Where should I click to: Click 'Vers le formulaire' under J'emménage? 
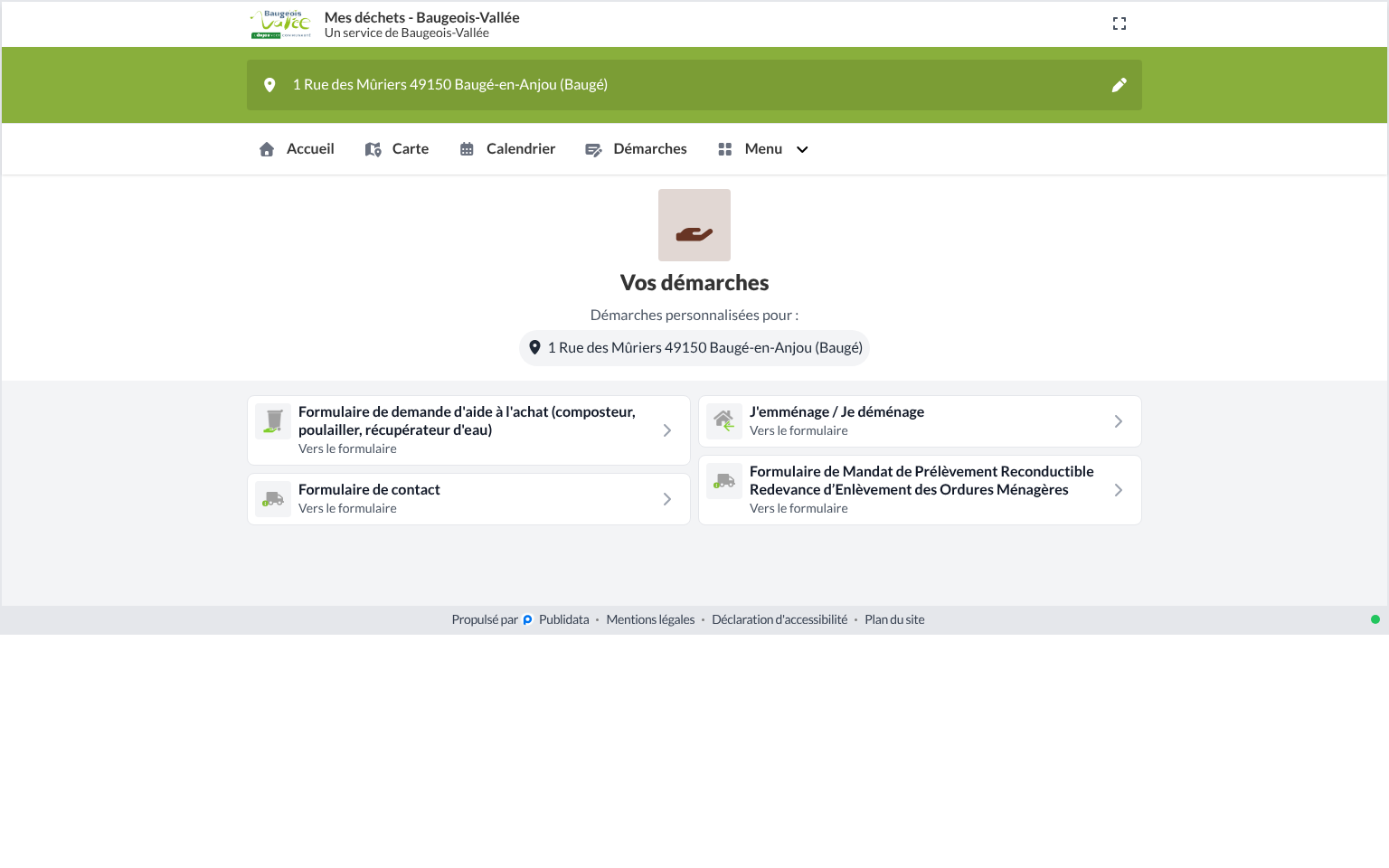point(798,431)
